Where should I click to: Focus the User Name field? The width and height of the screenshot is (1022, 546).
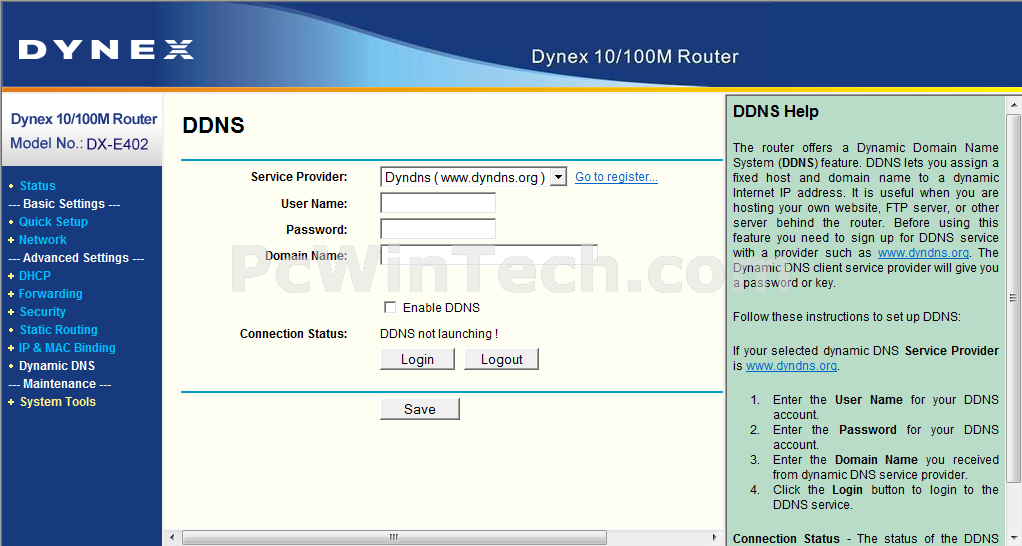[438, 203]
